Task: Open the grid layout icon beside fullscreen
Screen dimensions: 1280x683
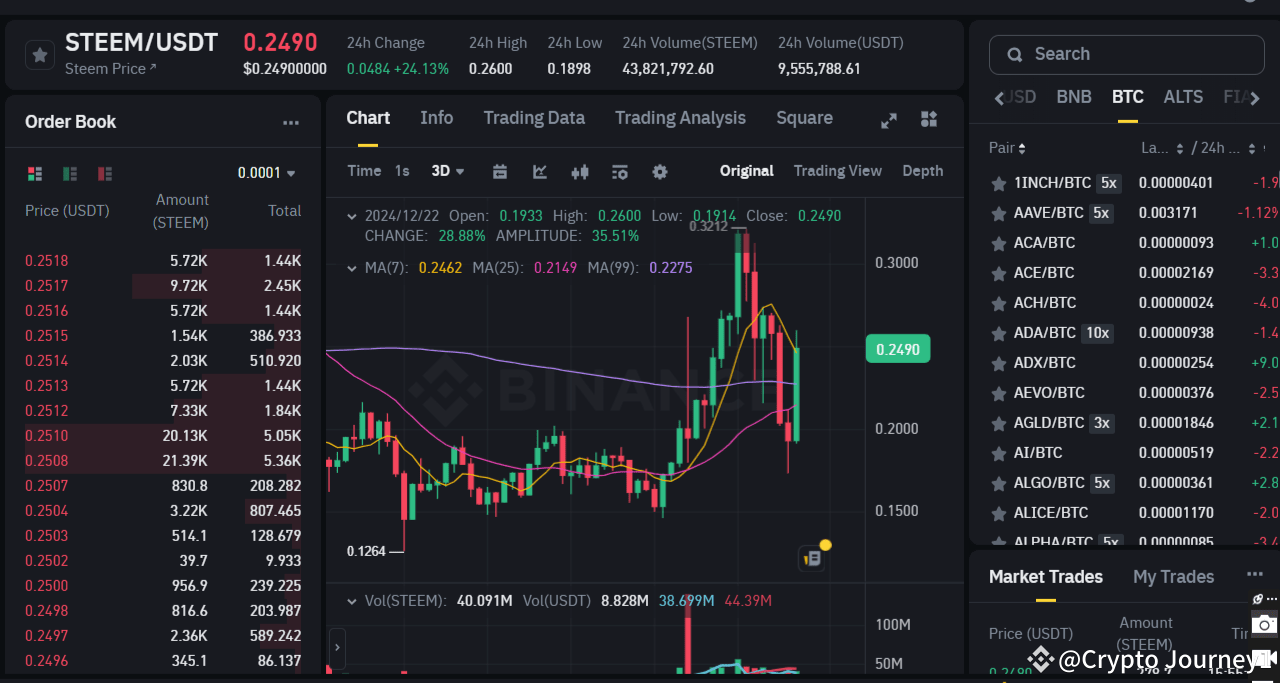Action: [928, 119]
